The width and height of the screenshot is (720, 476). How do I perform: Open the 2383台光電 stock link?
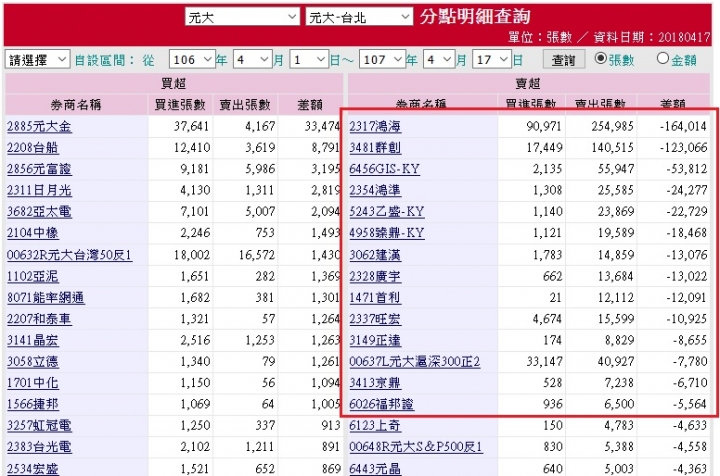point(39,446)
